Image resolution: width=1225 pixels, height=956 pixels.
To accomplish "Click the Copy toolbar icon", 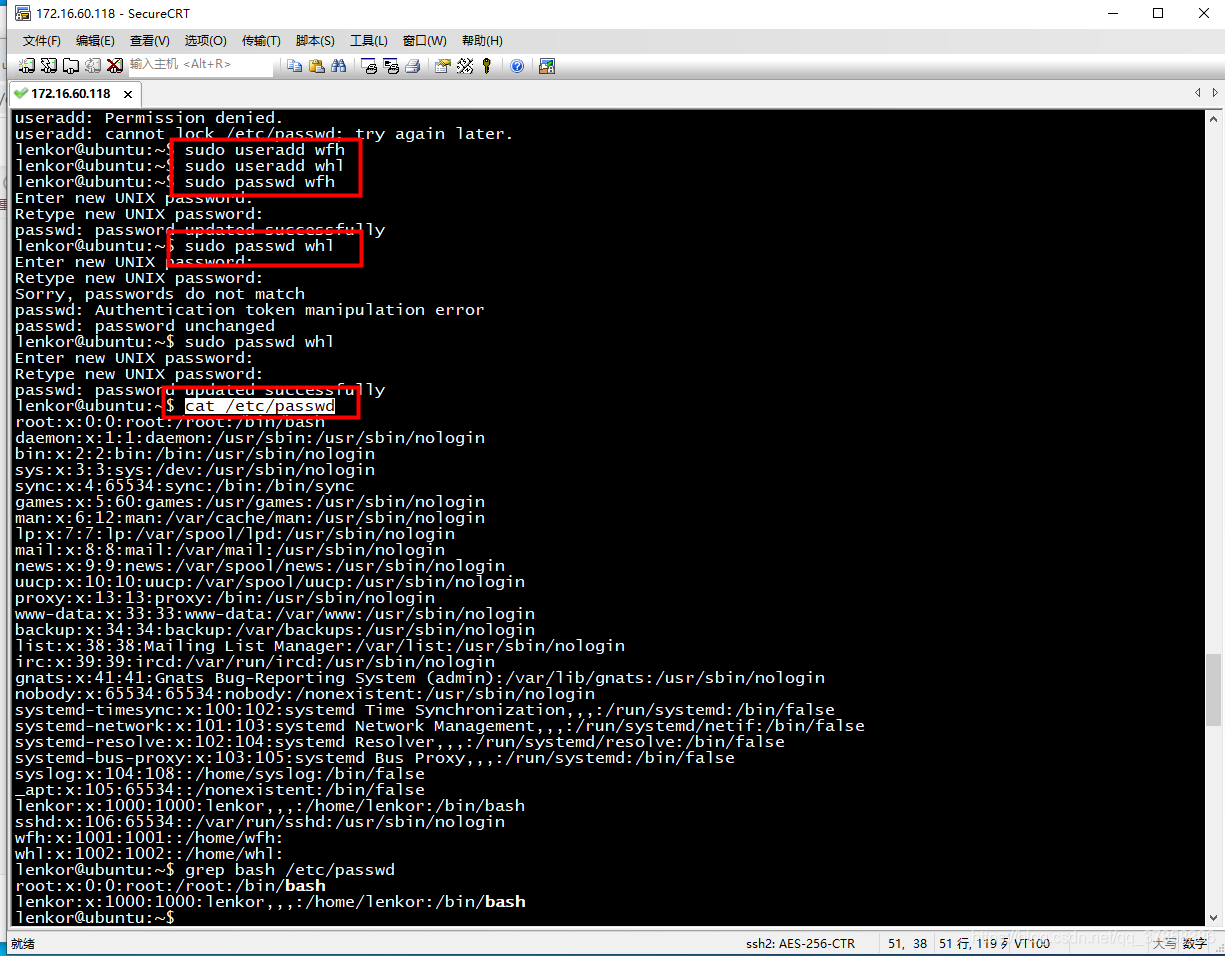I will click(x=294, y=66).
